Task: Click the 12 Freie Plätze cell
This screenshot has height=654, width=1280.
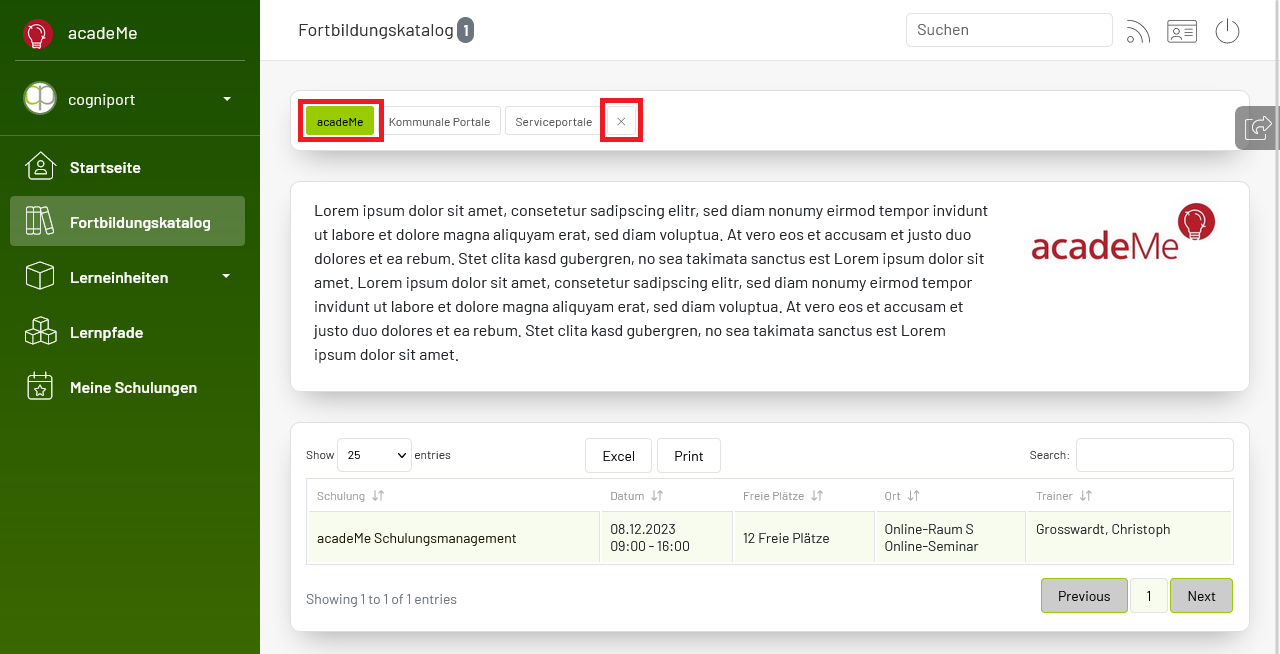Action: (x=804, y=538)
